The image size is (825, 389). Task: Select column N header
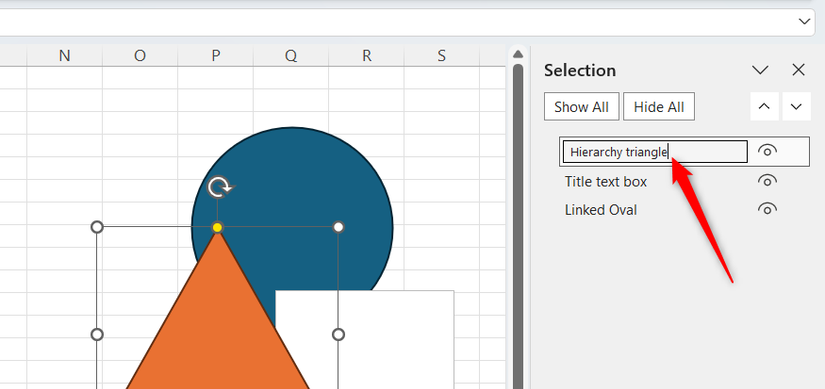click(x=64, y=56)
